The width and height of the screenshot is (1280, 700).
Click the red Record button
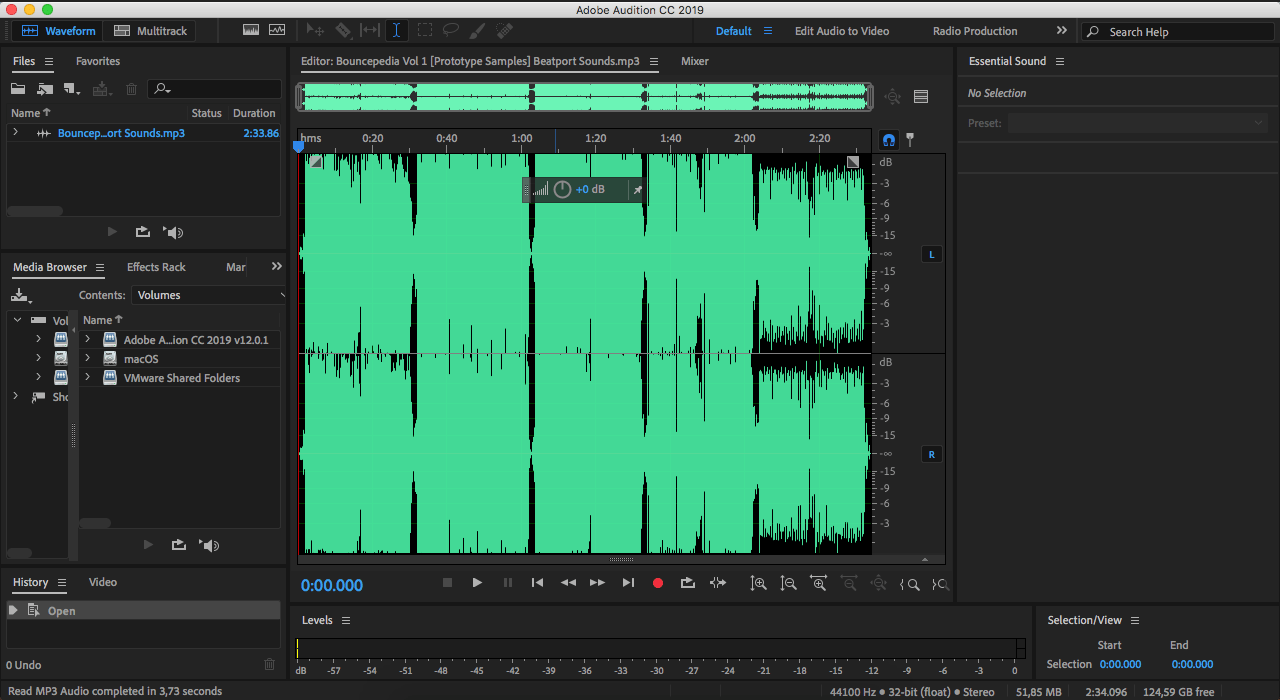658,583
